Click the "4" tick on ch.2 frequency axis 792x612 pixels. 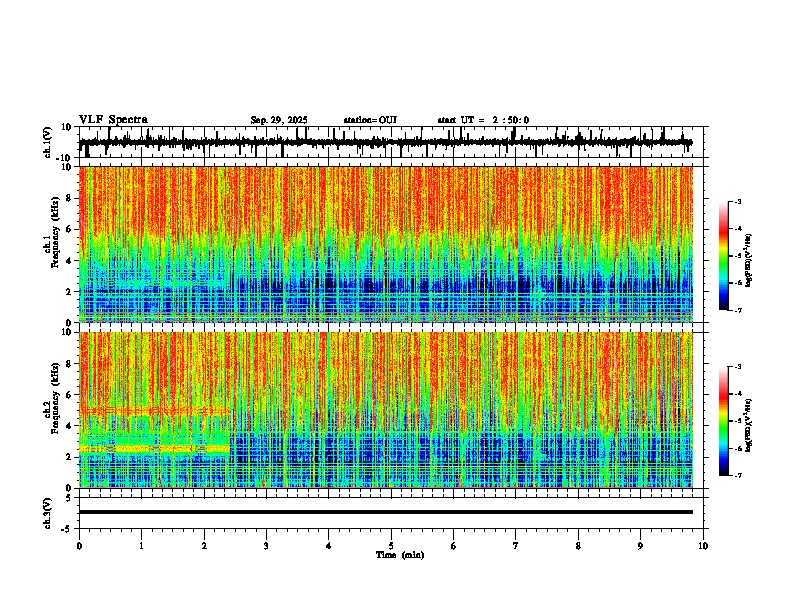pyautogui.click(x=69, y=426)
